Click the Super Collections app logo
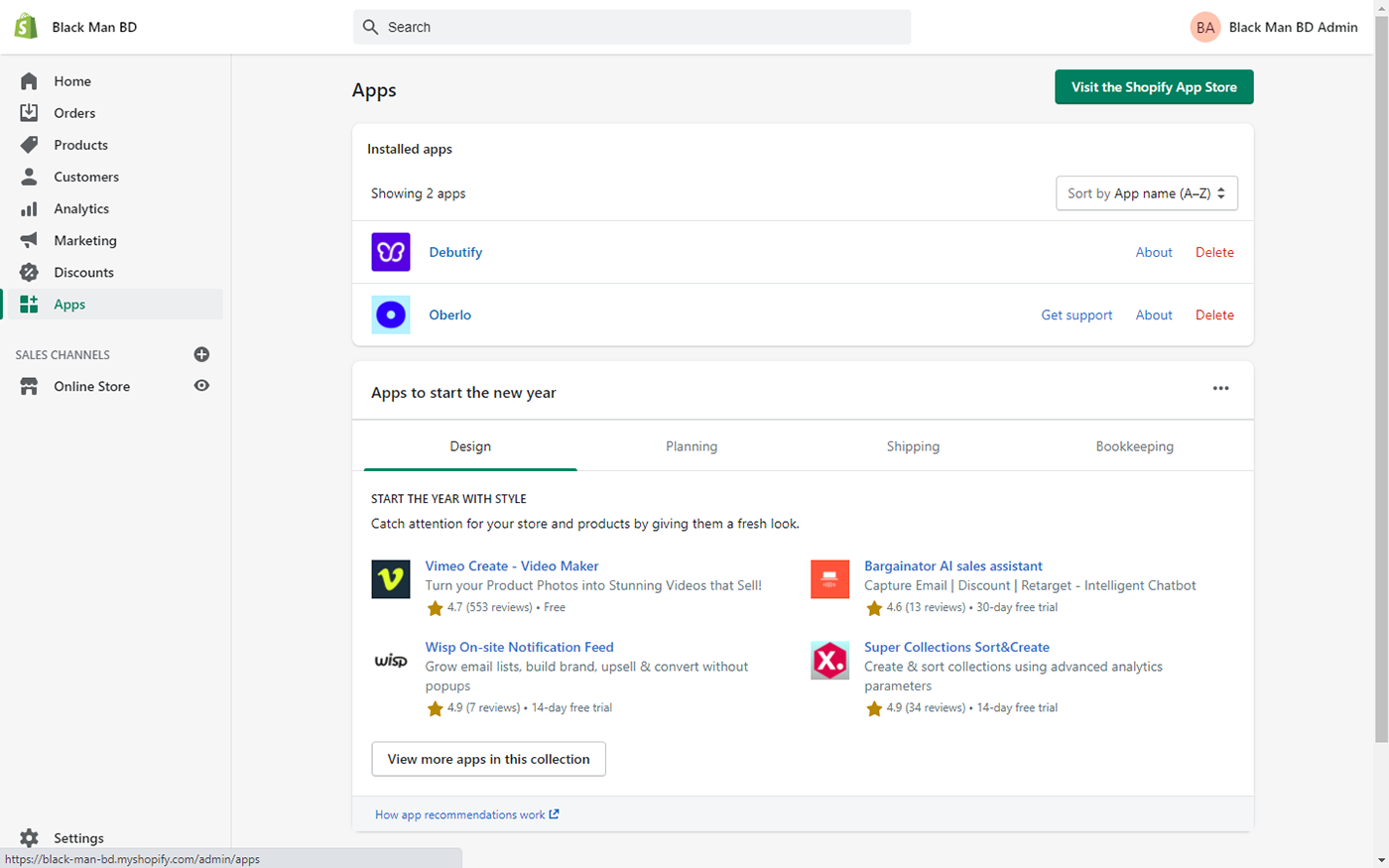 [829, 661]
